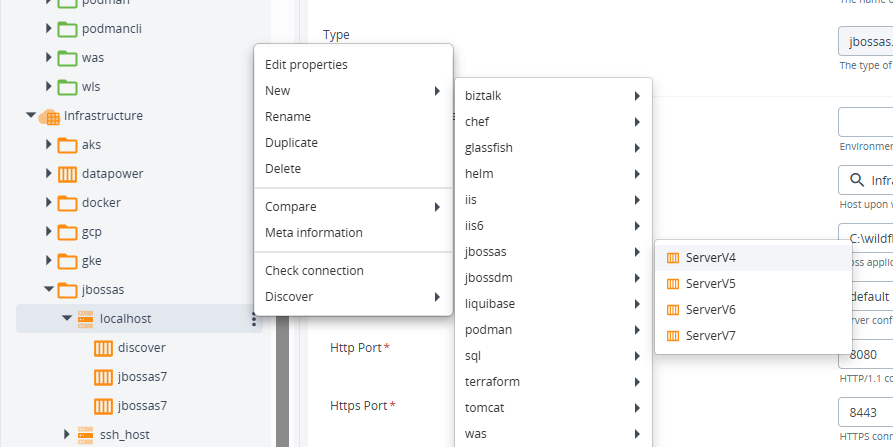893x447 pixels.
Task: Collapse the jbossas folder node
Action: pos(48,290)
